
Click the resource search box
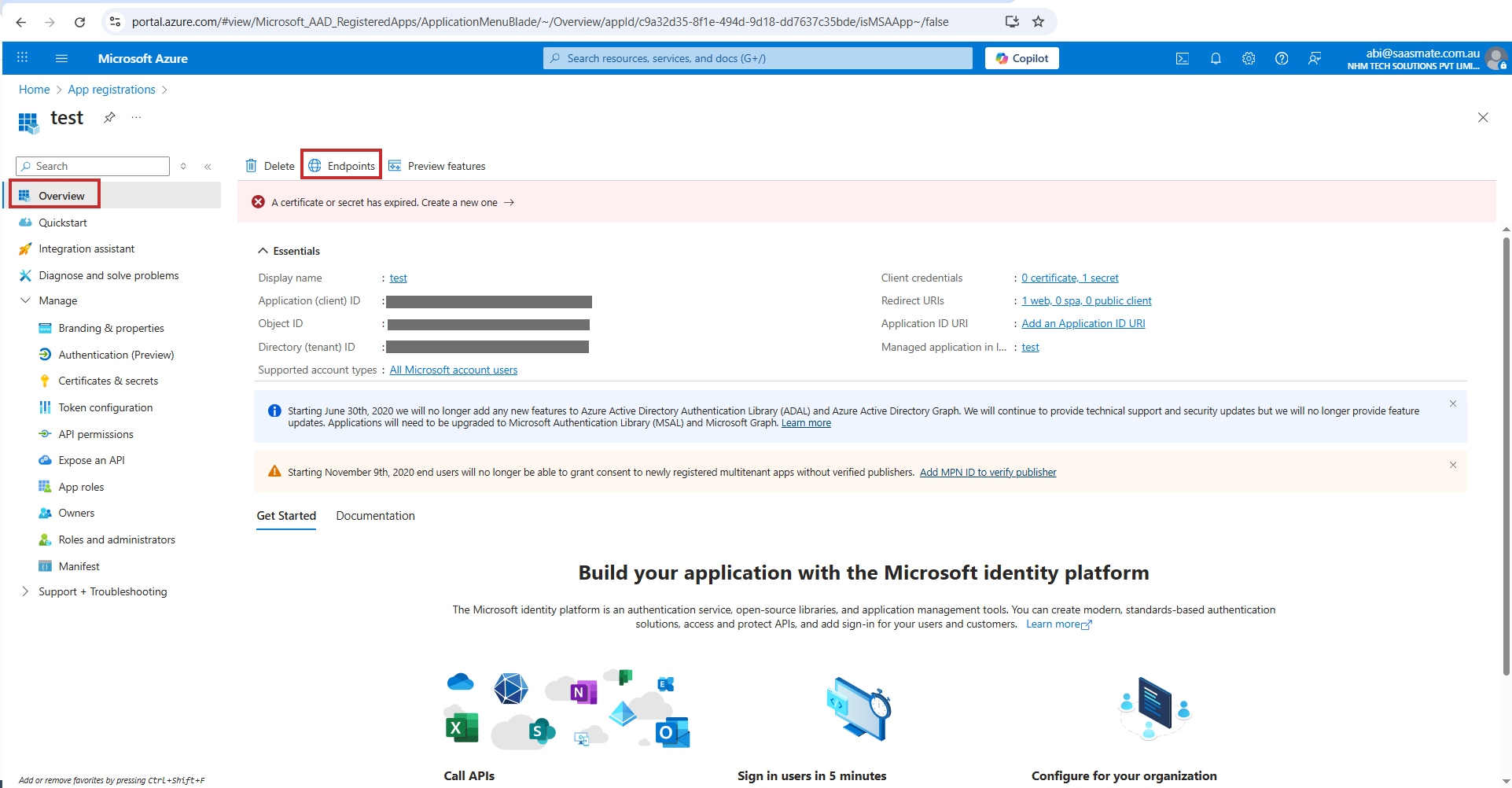[x=757, y=58]
